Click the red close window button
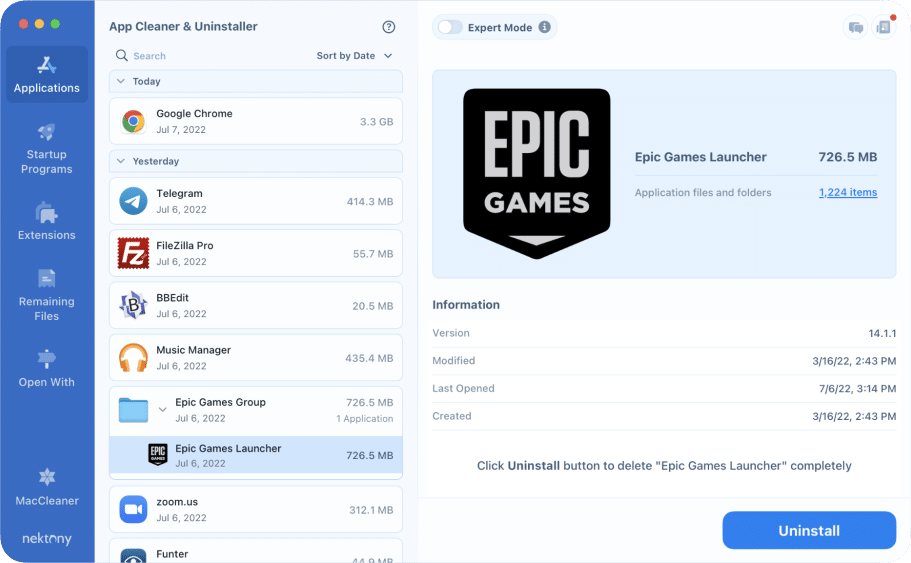The width and height of the screenshot is (911, 563). click(23, 24)
